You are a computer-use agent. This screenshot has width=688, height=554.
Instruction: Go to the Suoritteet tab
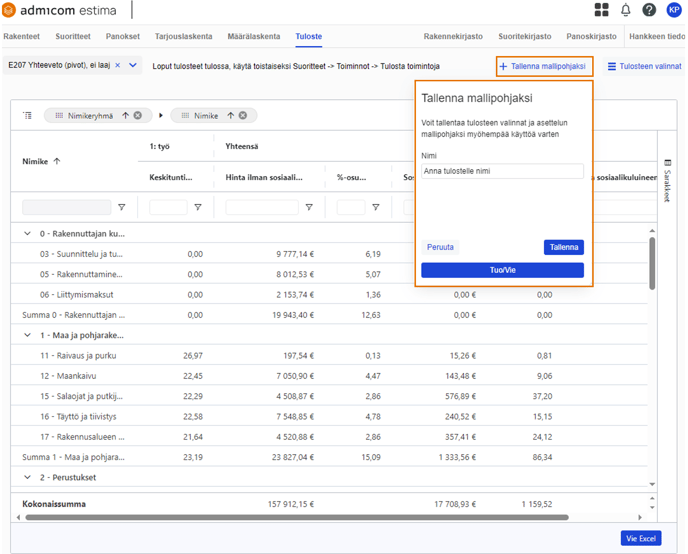[73, 36]
